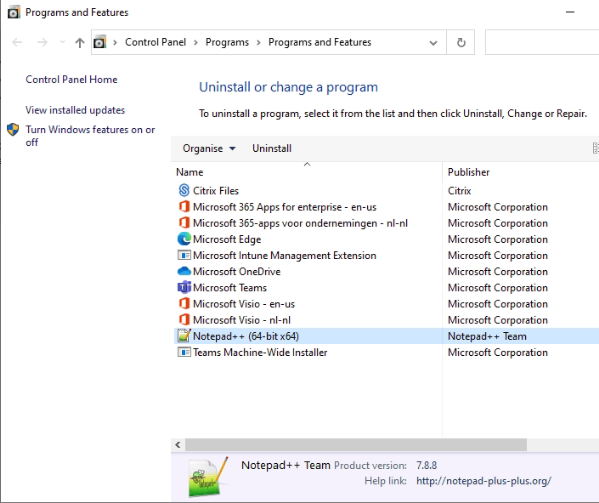Click the Notepad++ Team publisher cell
599x503 pixels.
tap(487, 336)
